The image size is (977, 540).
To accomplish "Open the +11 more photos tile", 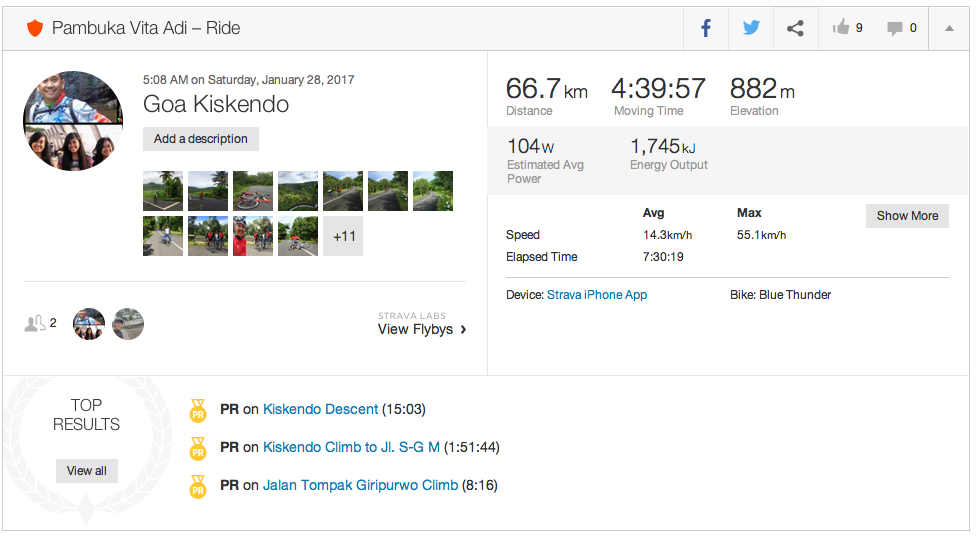I will 343,237.
